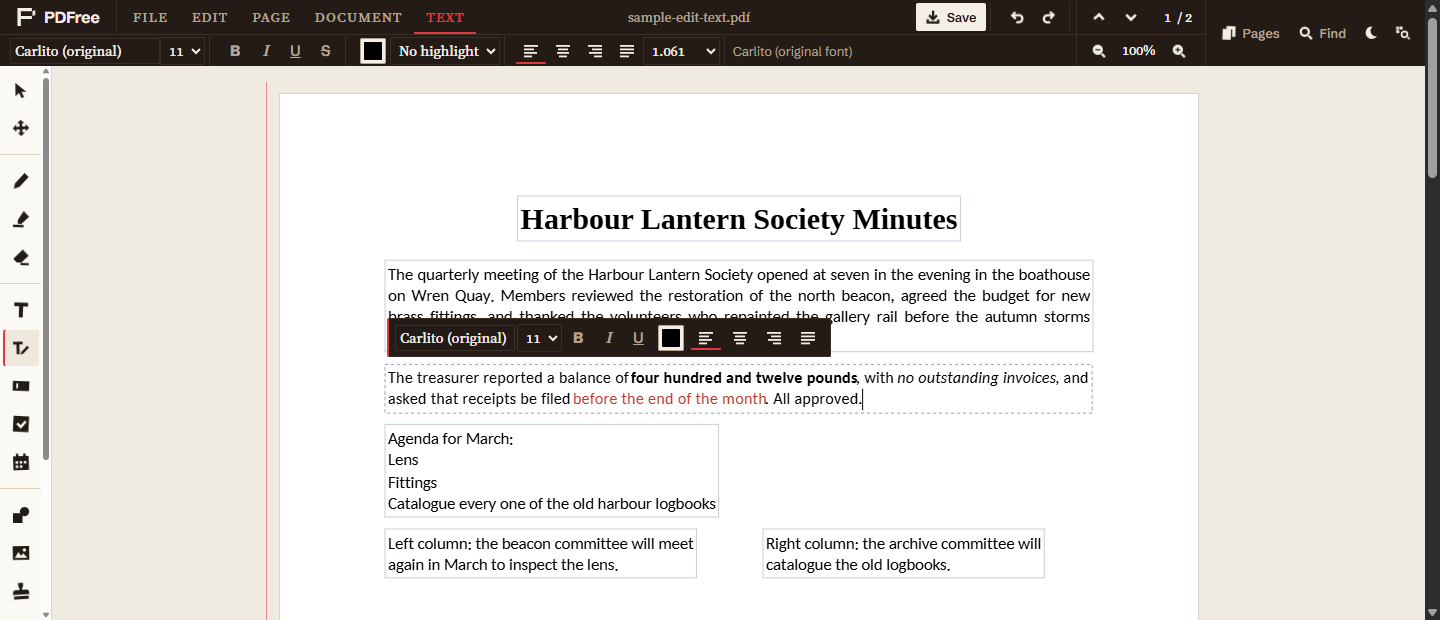Center text alignment in top toolbar

click(x=563, y=51)
